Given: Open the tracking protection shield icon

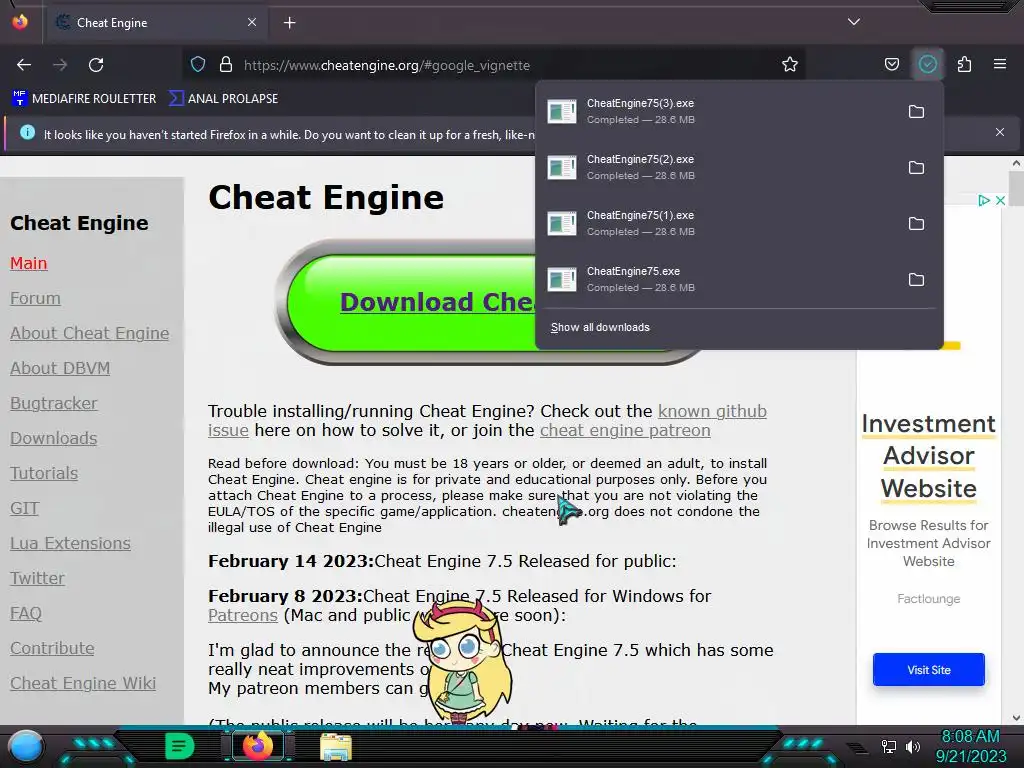Looking at the screenshot, I should click(198, 65).
